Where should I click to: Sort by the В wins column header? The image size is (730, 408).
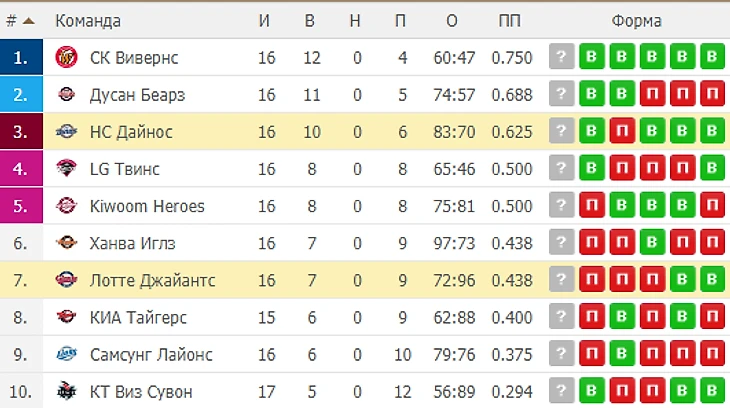pos(311,21)
